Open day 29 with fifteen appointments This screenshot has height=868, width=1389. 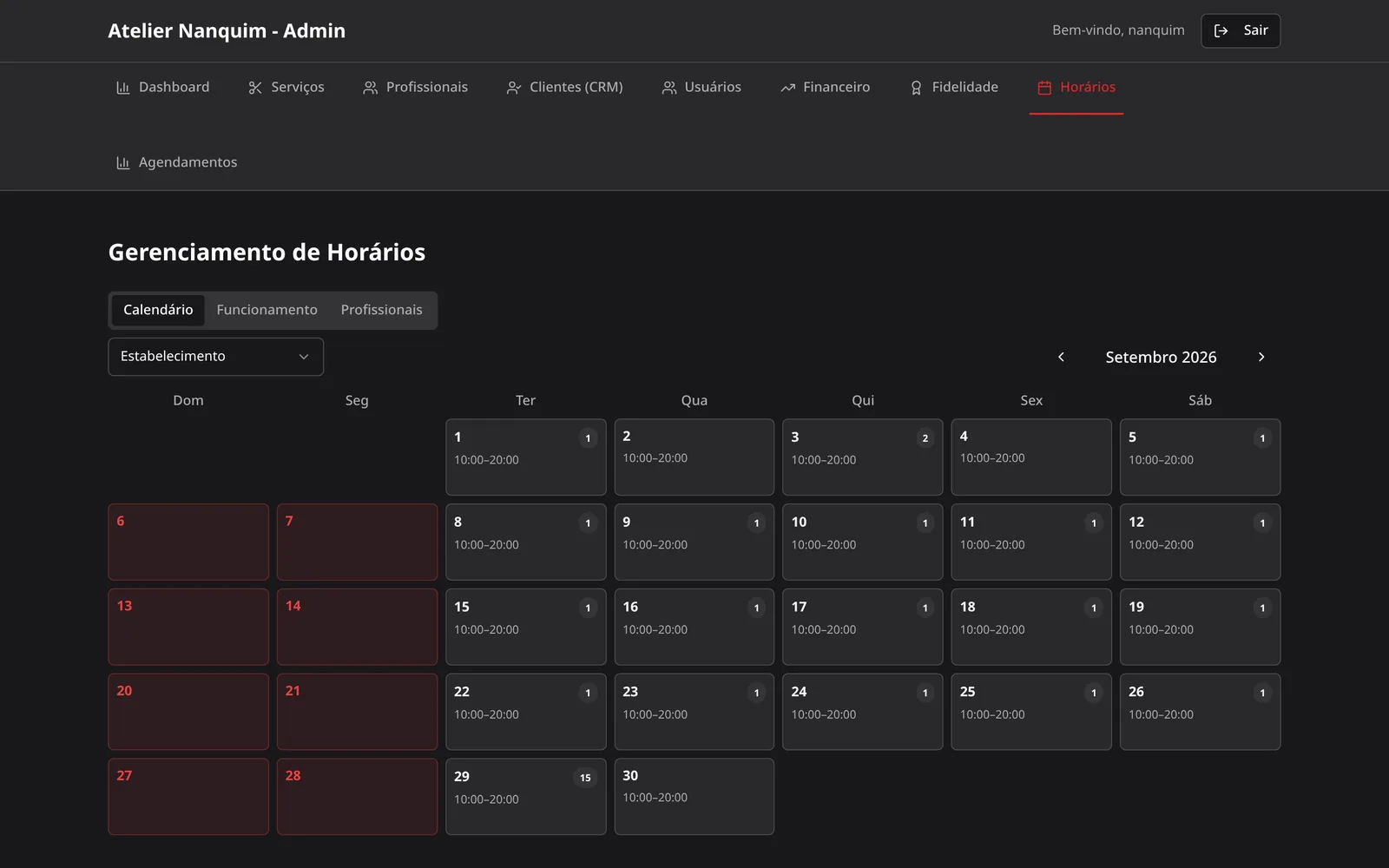pyautogui.click(x=526, y=797)
